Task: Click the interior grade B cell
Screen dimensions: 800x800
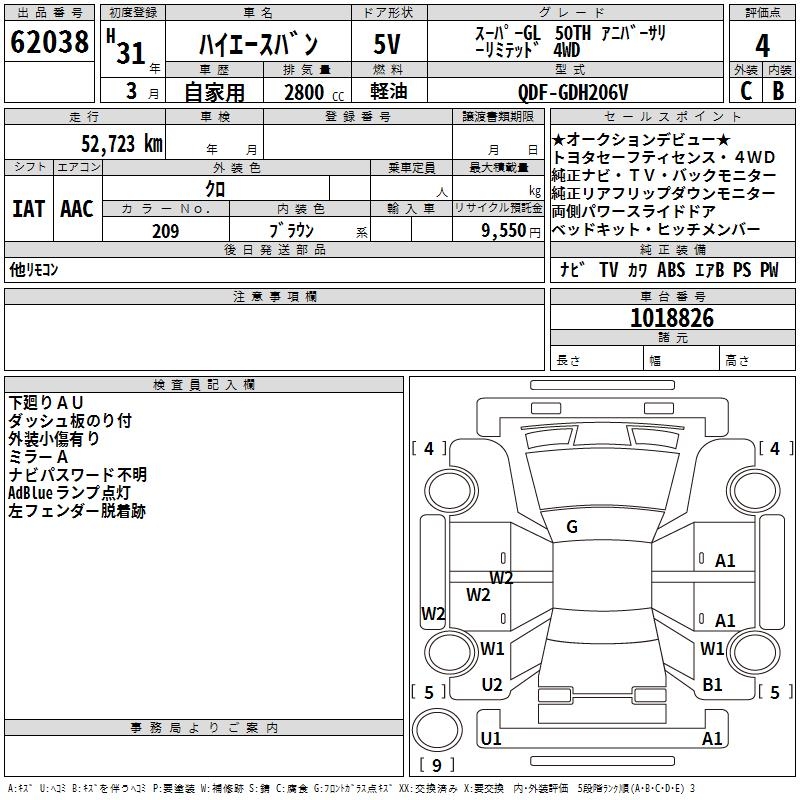Action: (x=778, y=90)
